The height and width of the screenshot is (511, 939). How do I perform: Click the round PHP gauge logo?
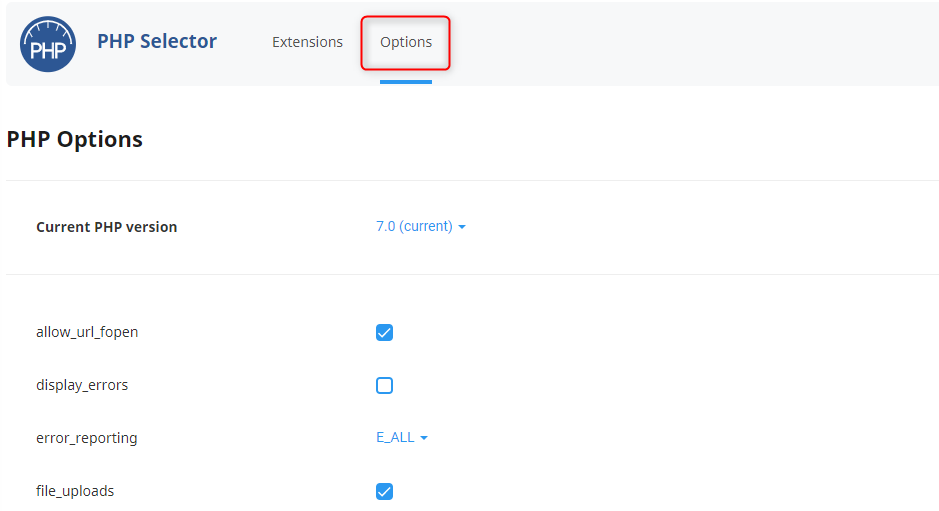click(x=48, y=44)
